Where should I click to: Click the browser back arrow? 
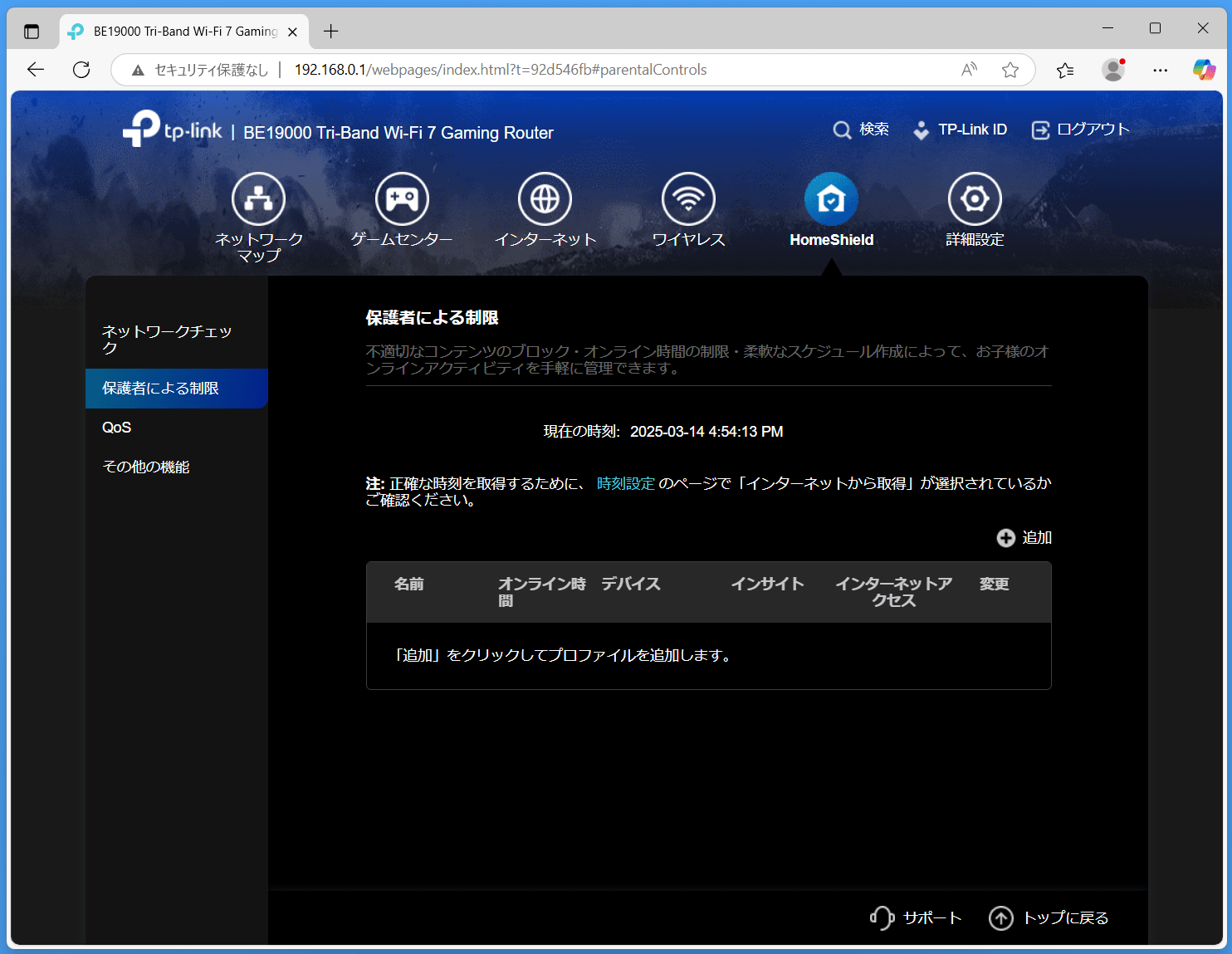pyautogui.click(x=36, y=70)
